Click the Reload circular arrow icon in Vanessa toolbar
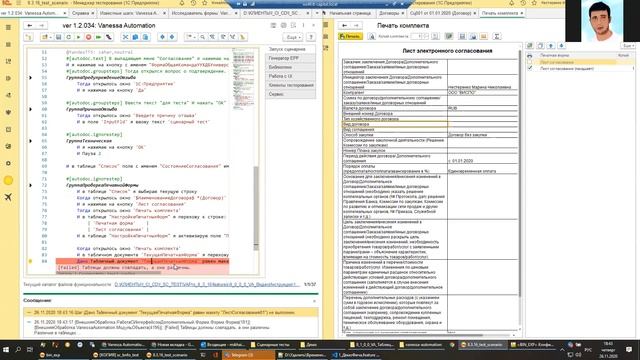The height and width of the screenshot is (360, 640). (69, 37)
